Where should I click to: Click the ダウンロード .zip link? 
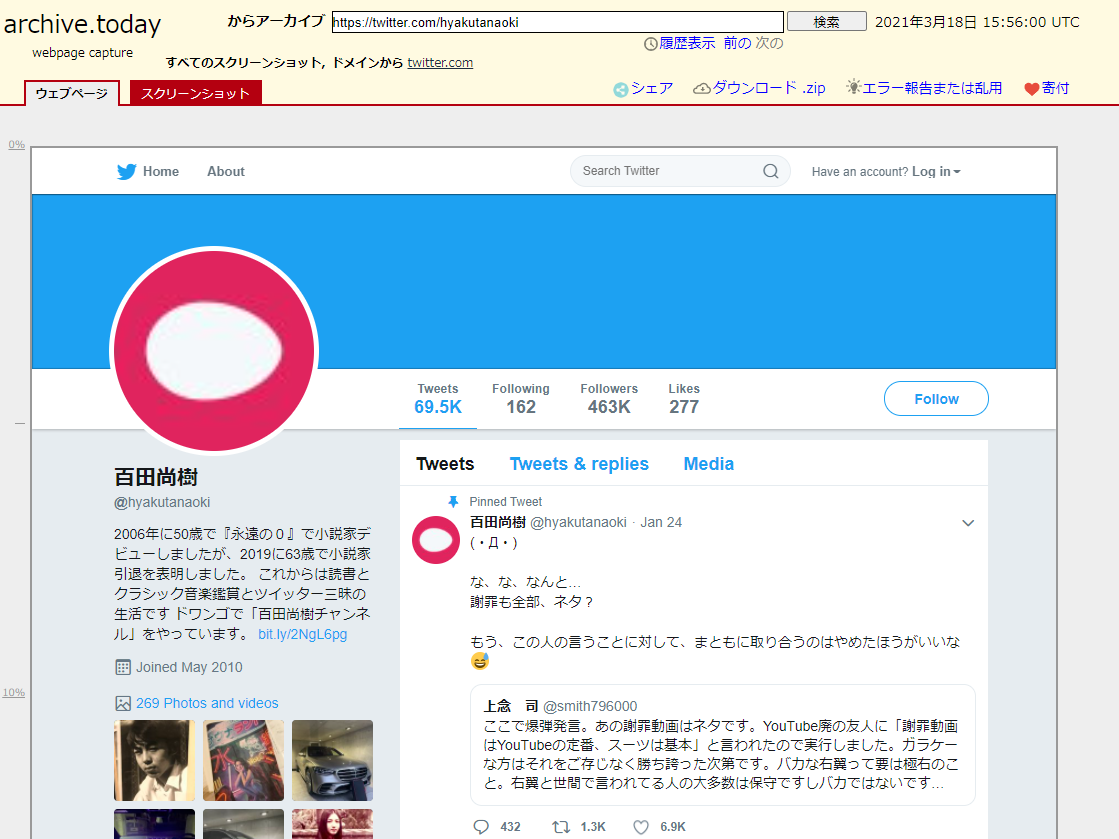pos(769,88)
